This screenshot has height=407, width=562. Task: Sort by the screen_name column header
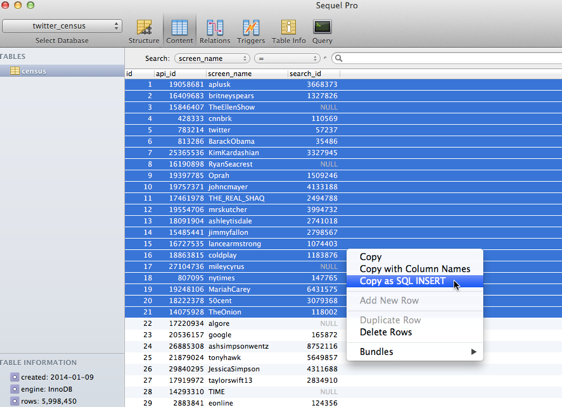coord(247,73)
